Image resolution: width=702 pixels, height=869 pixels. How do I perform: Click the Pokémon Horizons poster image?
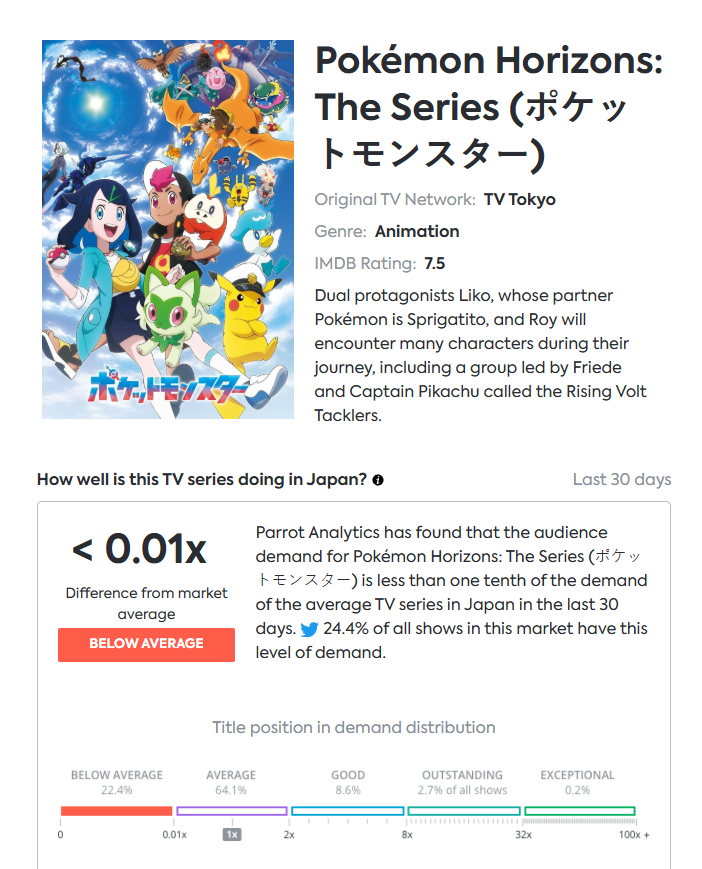[x=168, y=229]
